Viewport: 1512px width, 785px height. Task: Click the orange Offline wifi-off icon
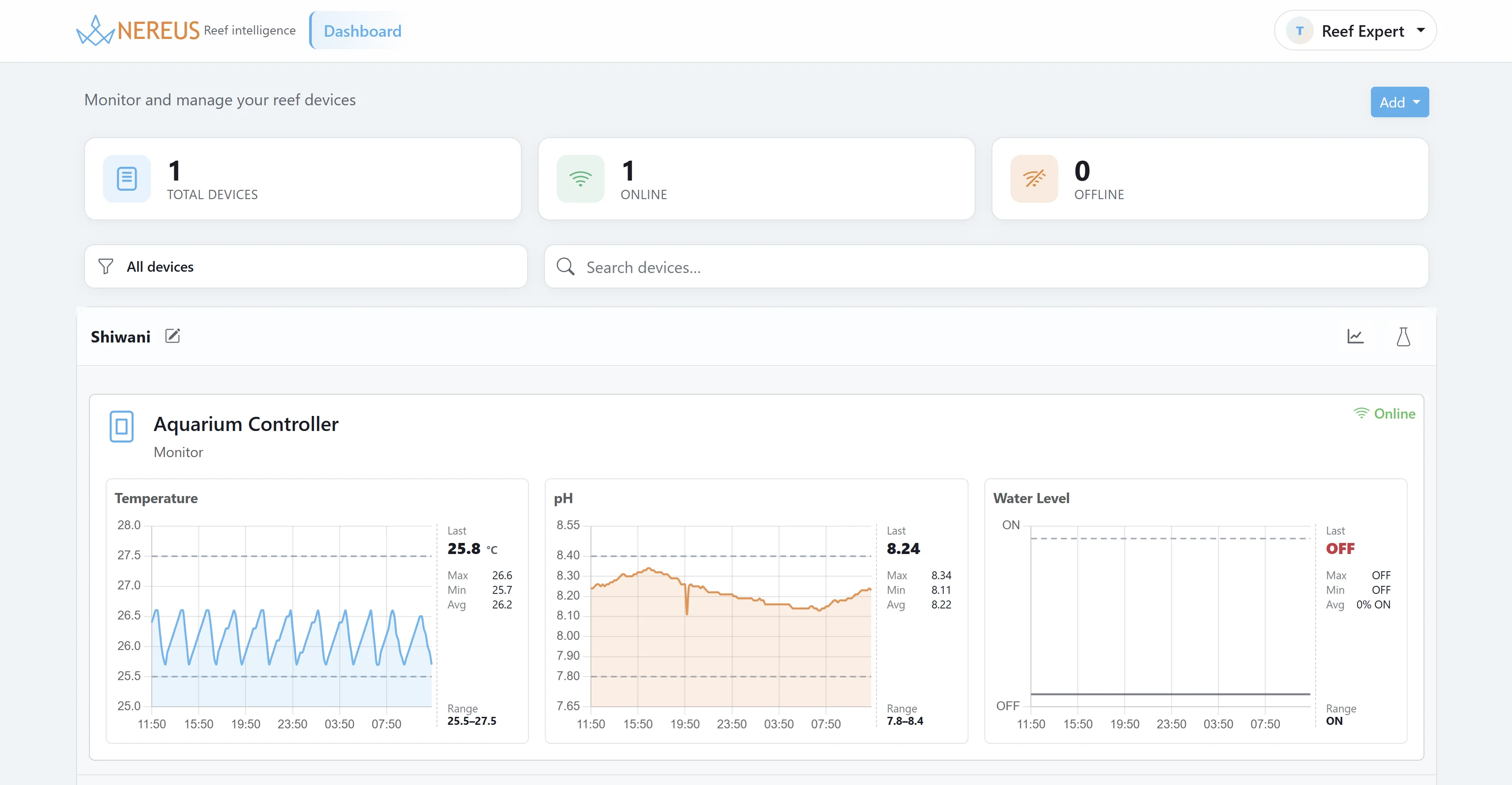click(x=1034, y=178)
